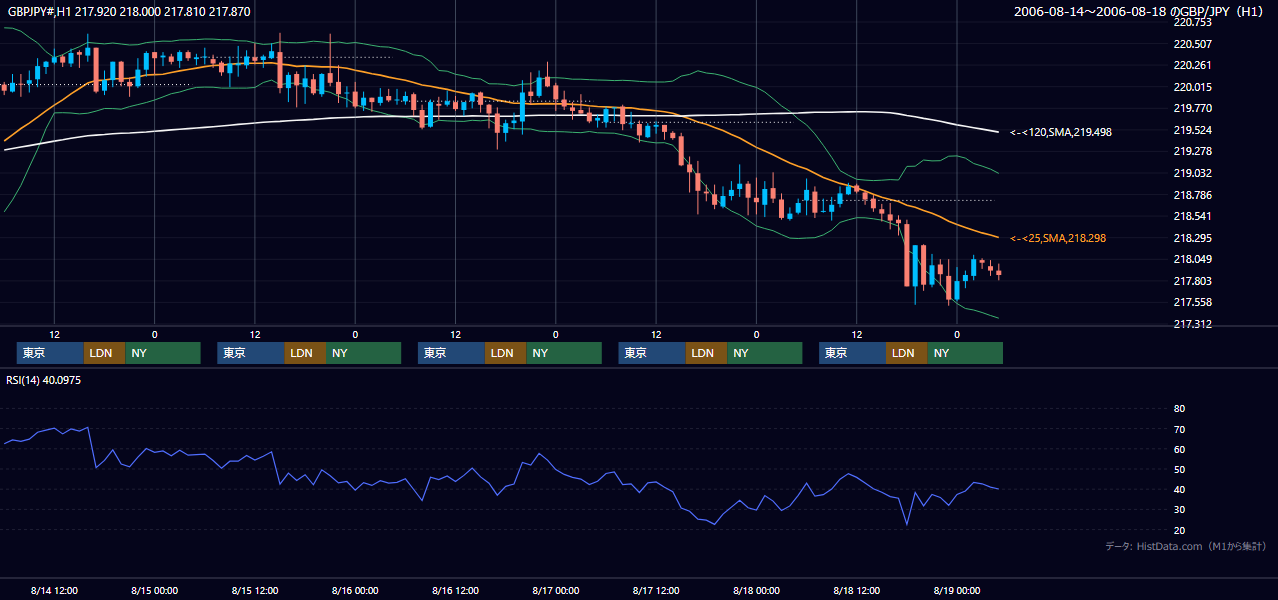
Task: Click price axis value 220.507
Action: [x=1192, y=44]
